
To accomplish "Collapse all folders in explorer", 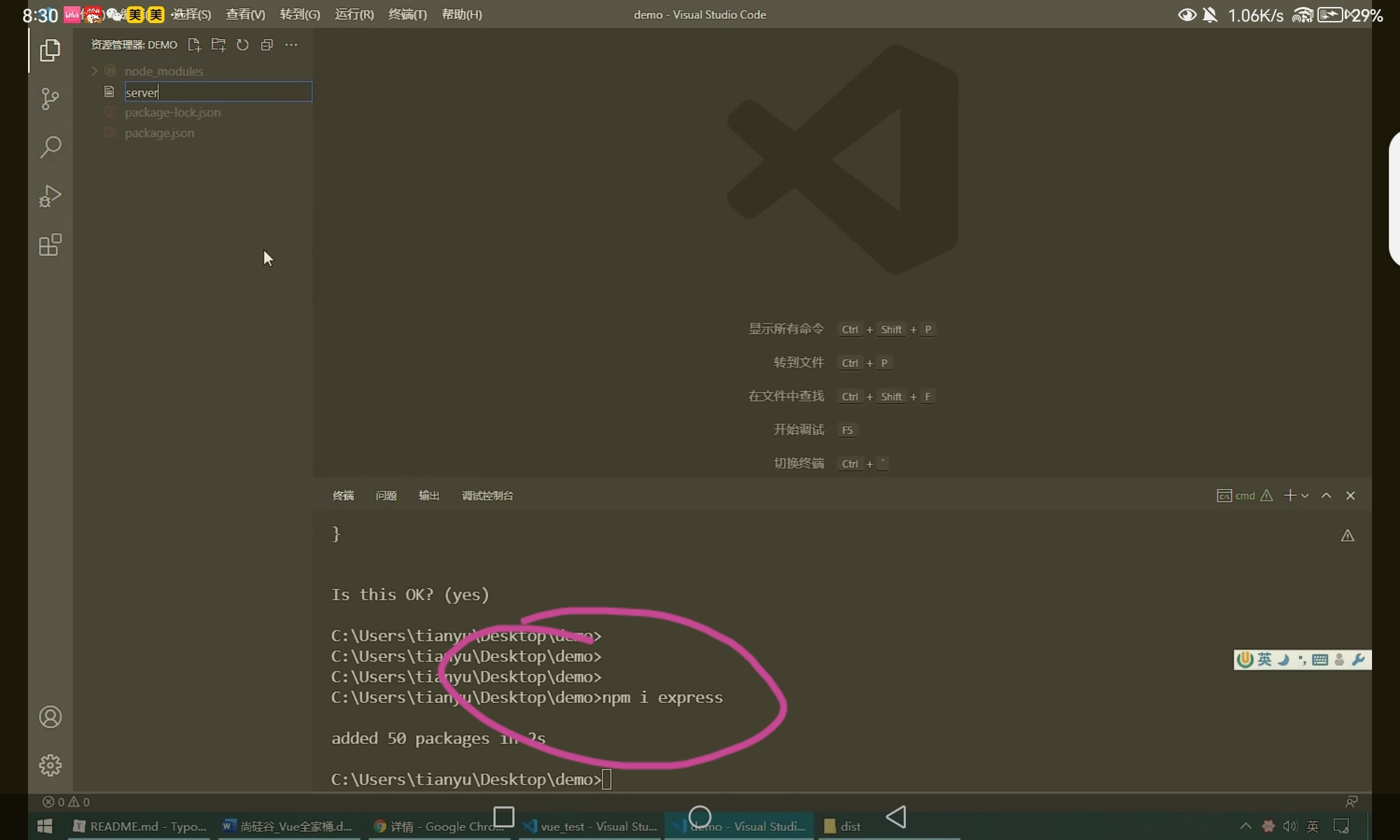I will 267,45.
